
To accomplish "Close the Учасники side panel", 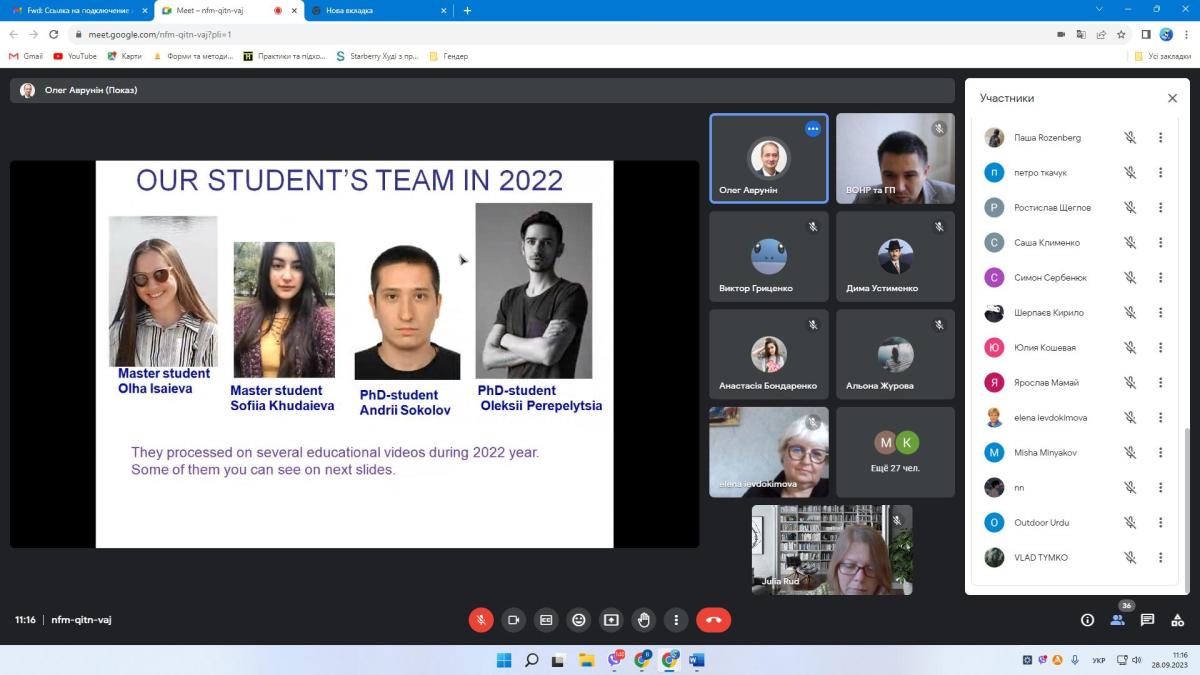I will coord(1172,98).
